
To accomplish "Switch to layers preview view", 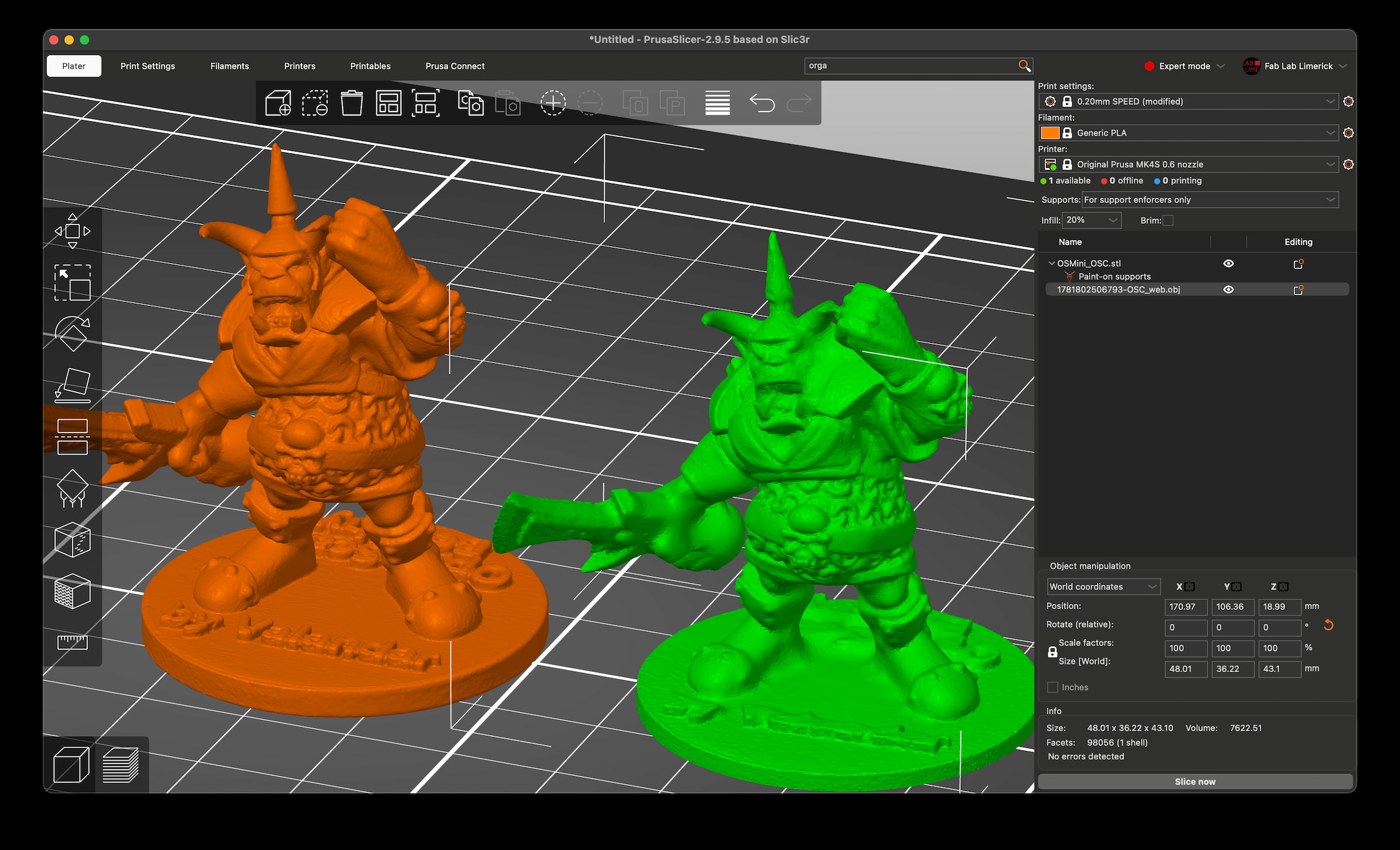I will 121,765.
